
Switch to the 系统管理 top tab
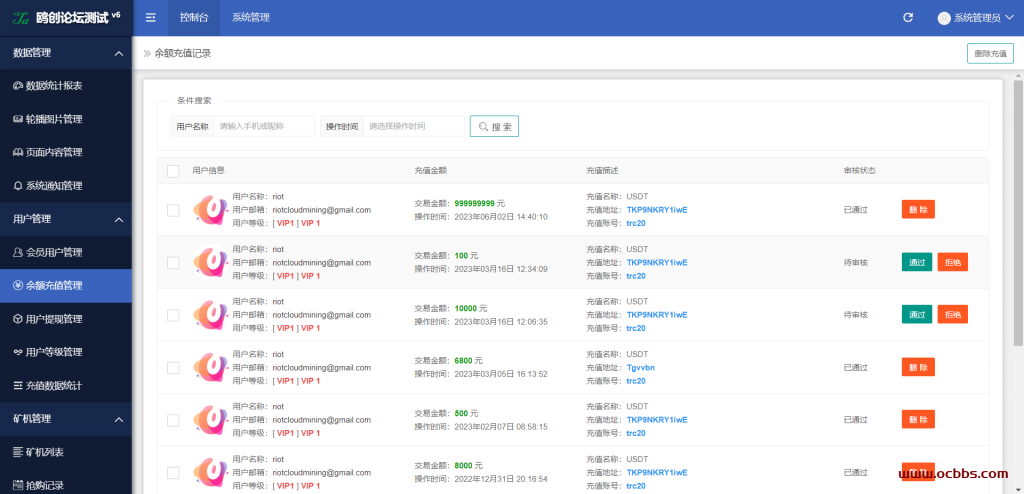[251, 18]
